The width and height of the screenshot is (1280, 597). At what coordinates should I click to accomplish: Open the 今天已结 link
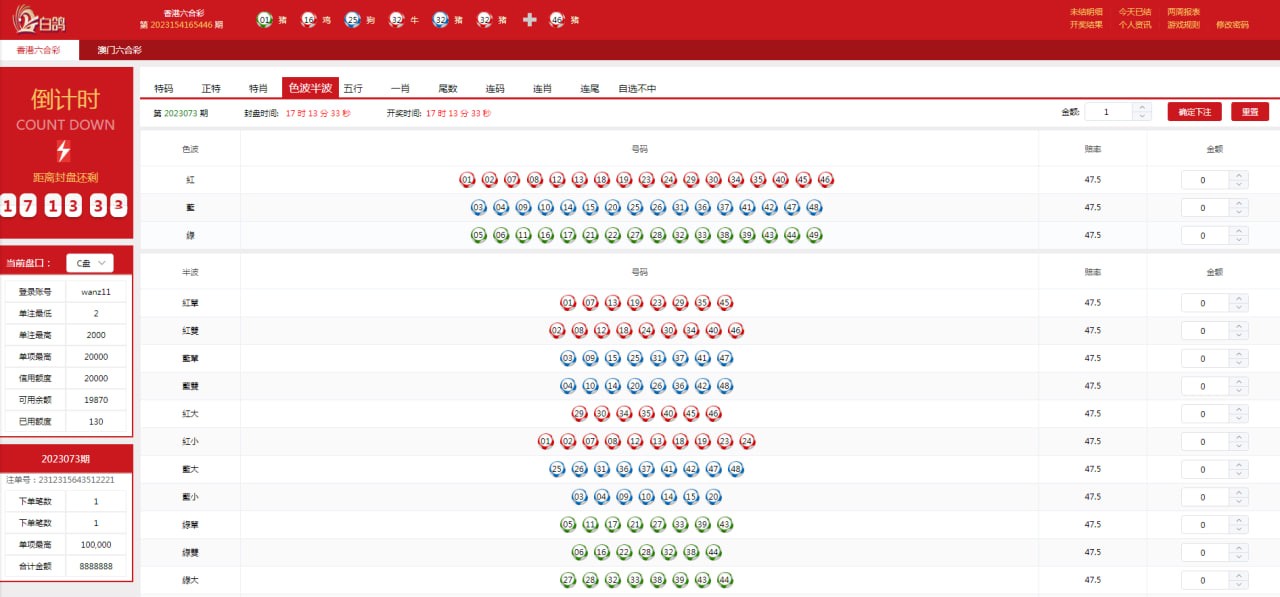tap(1135, 12)
